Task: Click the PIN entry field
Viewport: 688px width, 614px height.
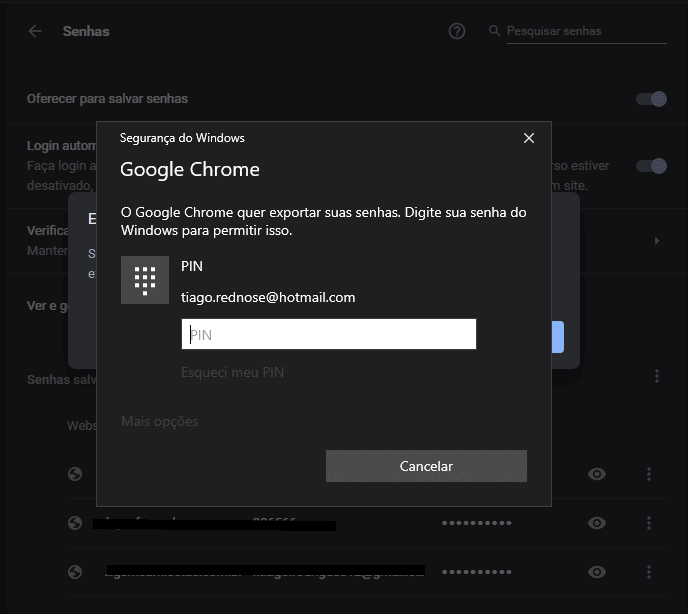Action: (x=329, y=334)
